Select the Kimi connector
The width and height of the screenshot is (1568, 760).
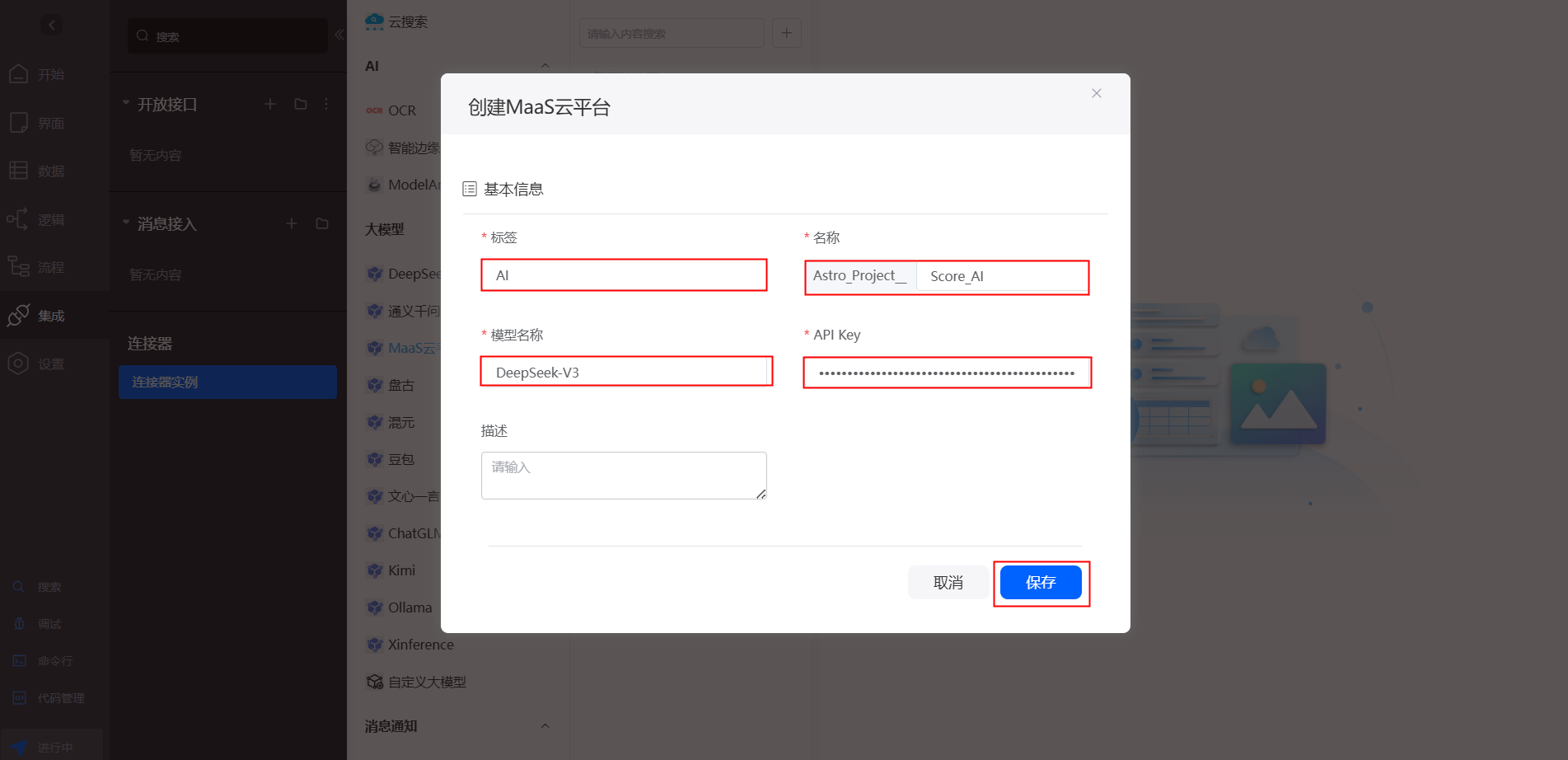click(x=391, y=570)
